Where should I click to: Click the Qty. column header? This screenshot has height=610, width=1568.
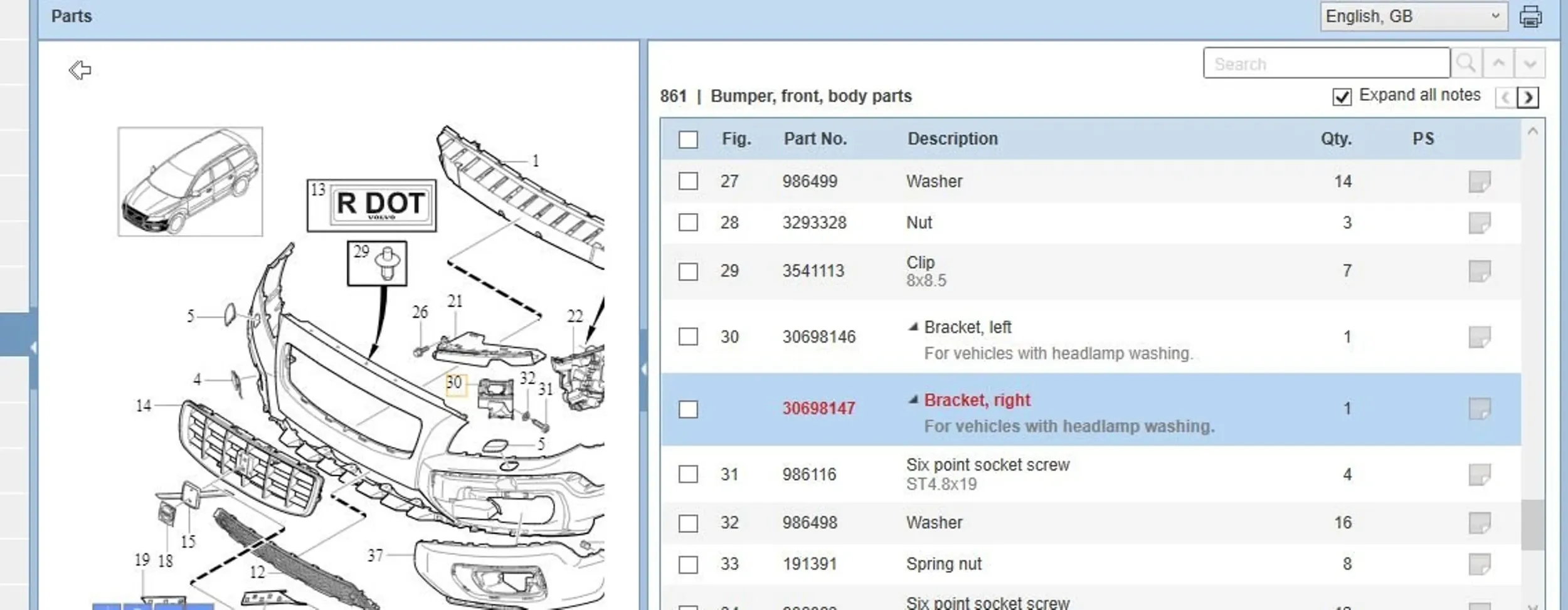point(1336,139)
